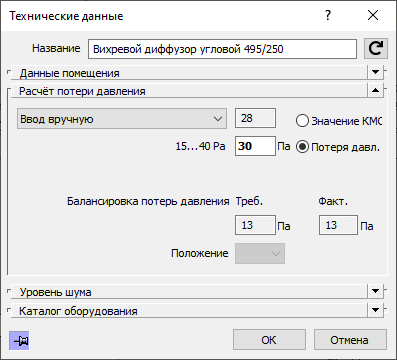Collapse the Расчёт потери давления section arrow
This screenshot has width=397, height=360.
pyautogui.click(x=376, y=90)
